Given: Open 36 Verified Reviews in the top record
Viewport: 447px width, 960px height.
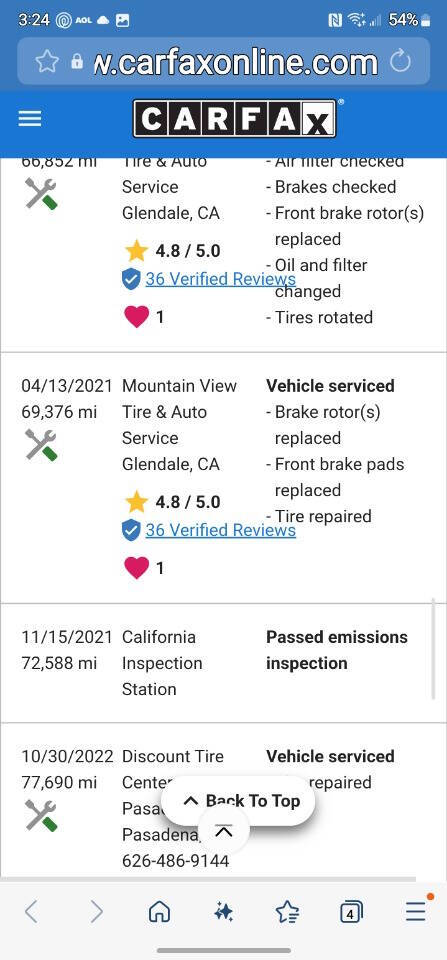Looking at the screenshot, I should [x=220, y=279].
